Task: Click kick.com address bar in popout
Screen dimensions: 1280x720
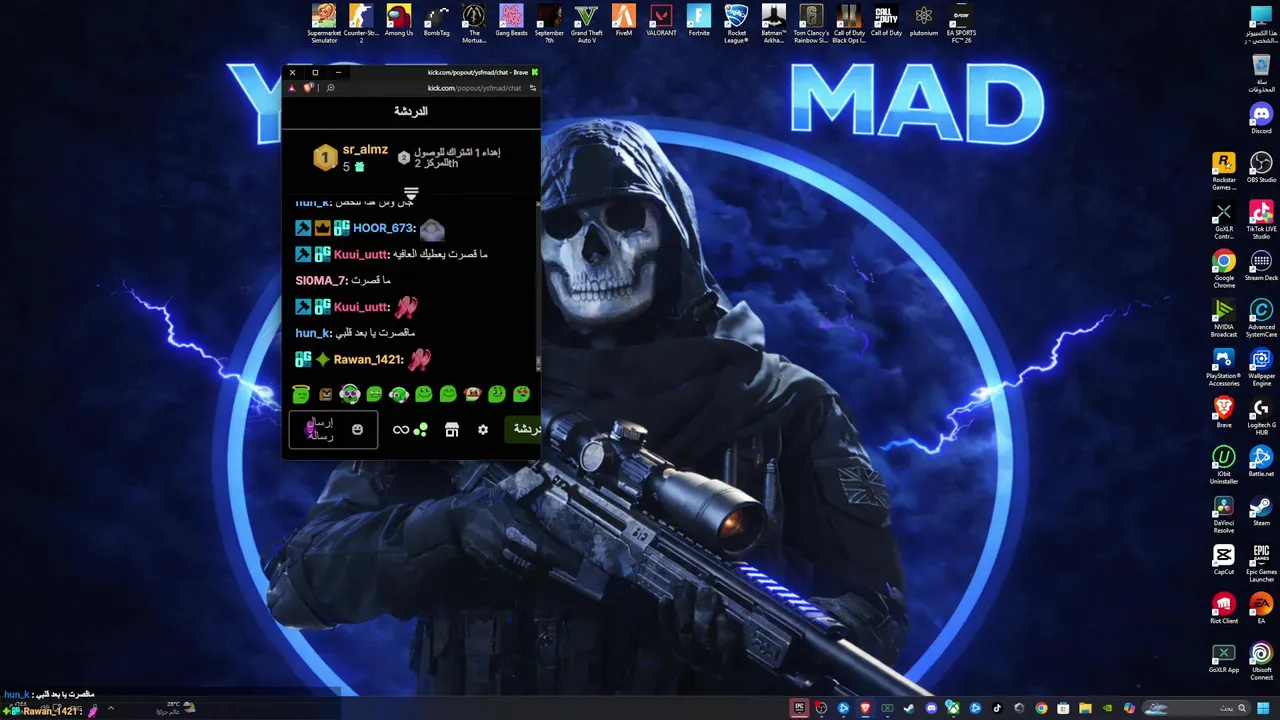Action: point(475,88)
